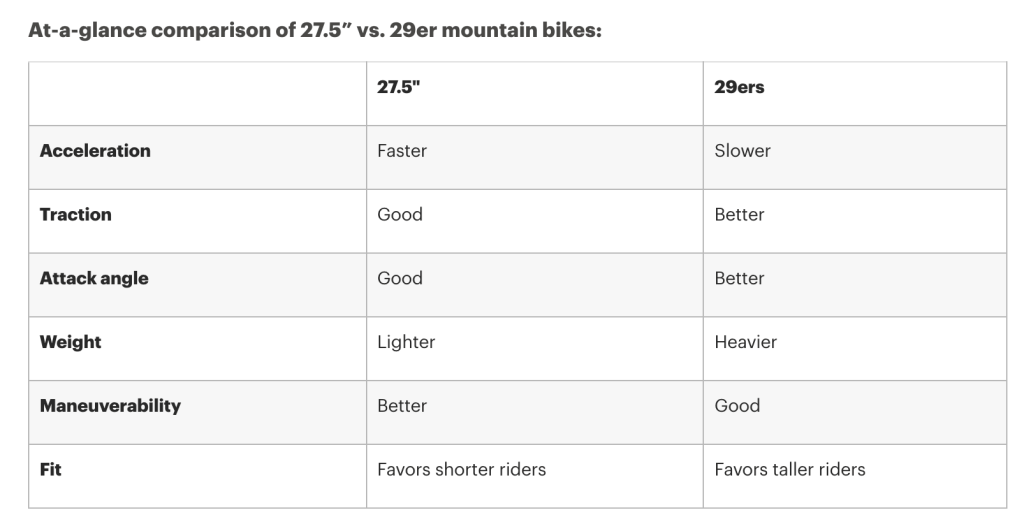Click the Favors taller riders cell
The image size is (1024, 524).
tap(790, 469)
